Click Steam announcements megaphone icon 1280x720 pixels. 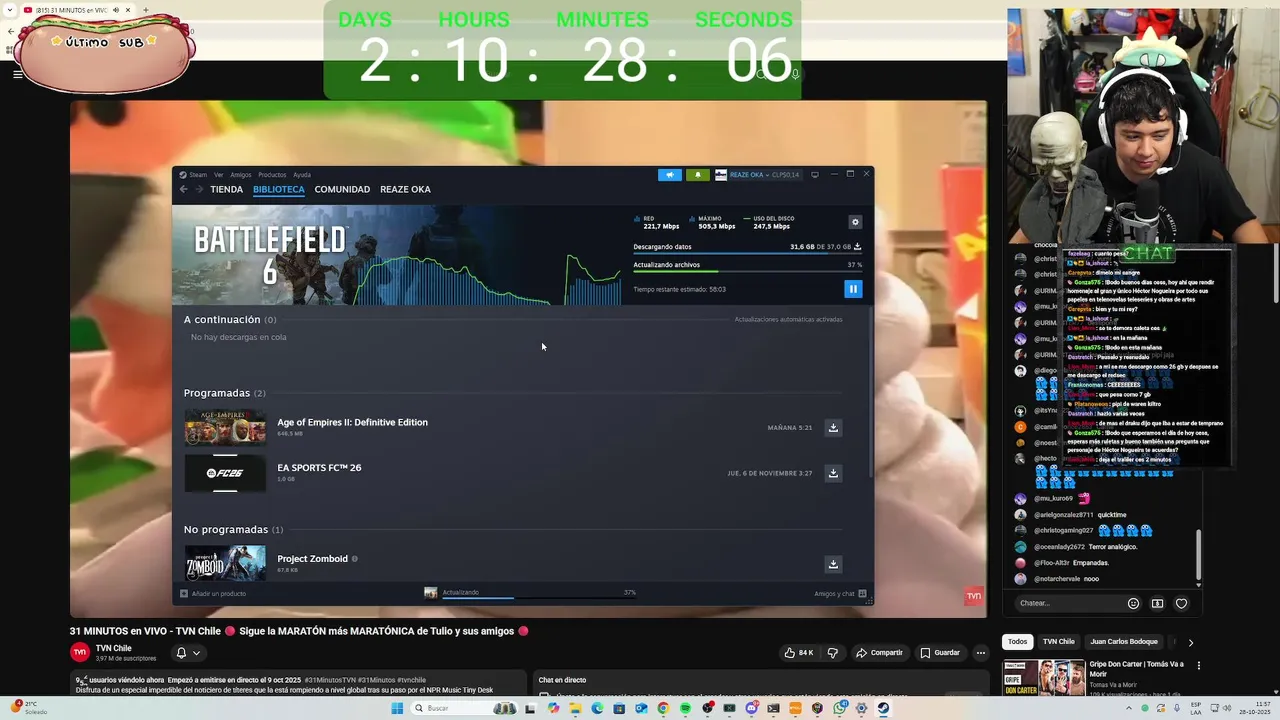(669, 175)
